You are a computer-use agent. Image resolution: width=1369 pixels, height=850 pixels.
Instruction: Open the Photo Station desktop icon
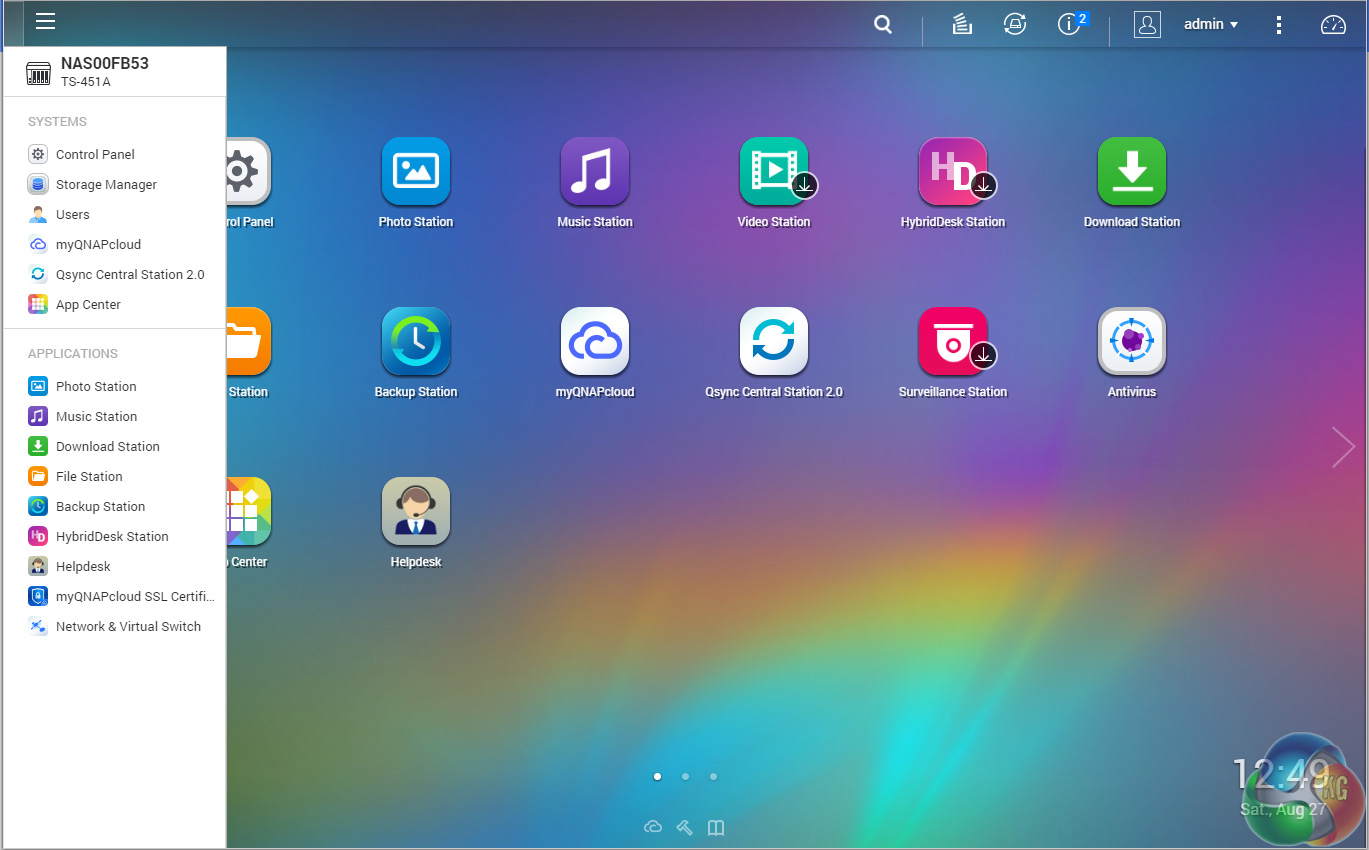[x=415, y=171]
